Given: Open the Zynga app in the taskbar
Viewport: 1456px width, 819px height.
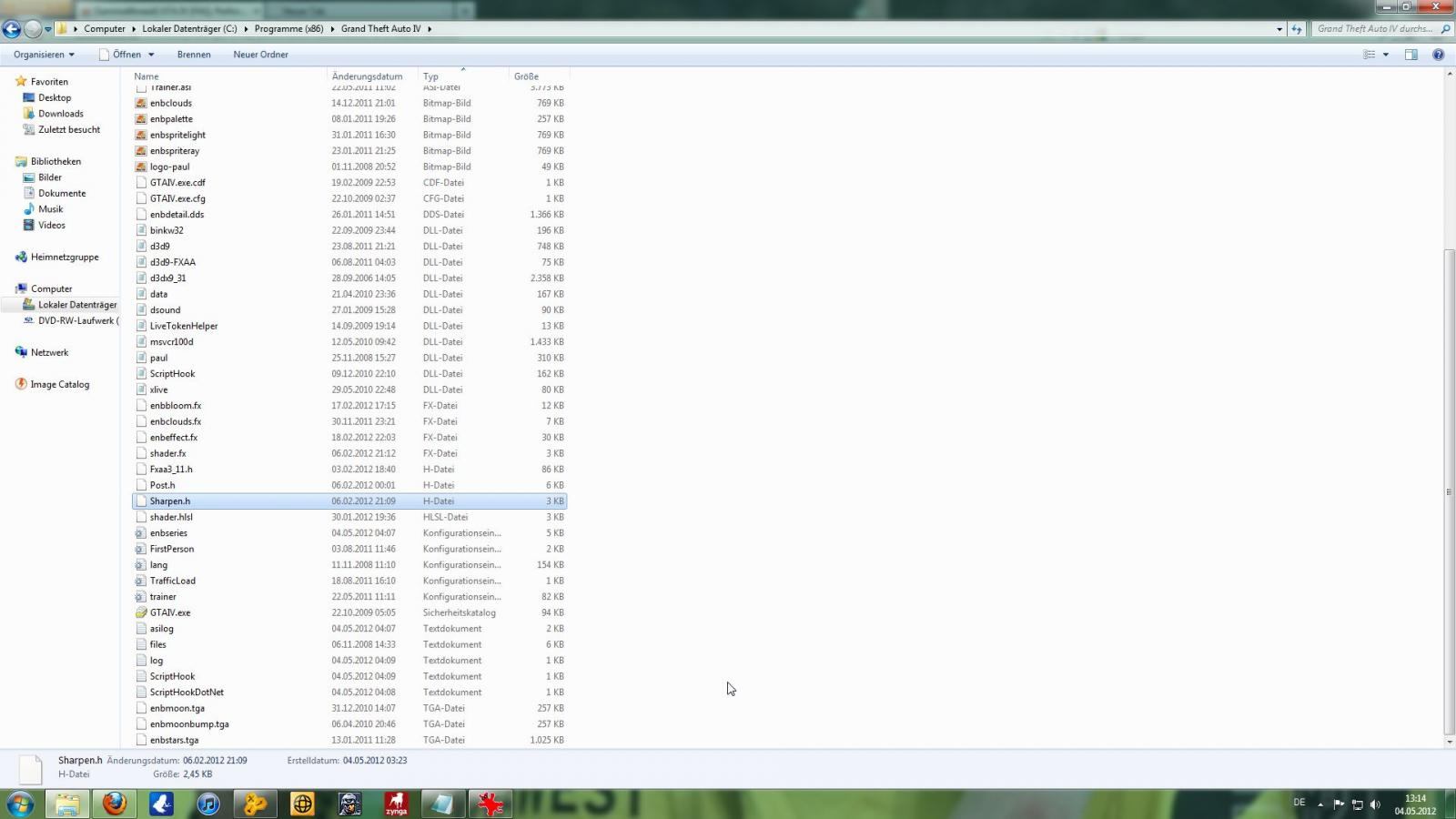Looking at the screenshot, I should [396, 804].
